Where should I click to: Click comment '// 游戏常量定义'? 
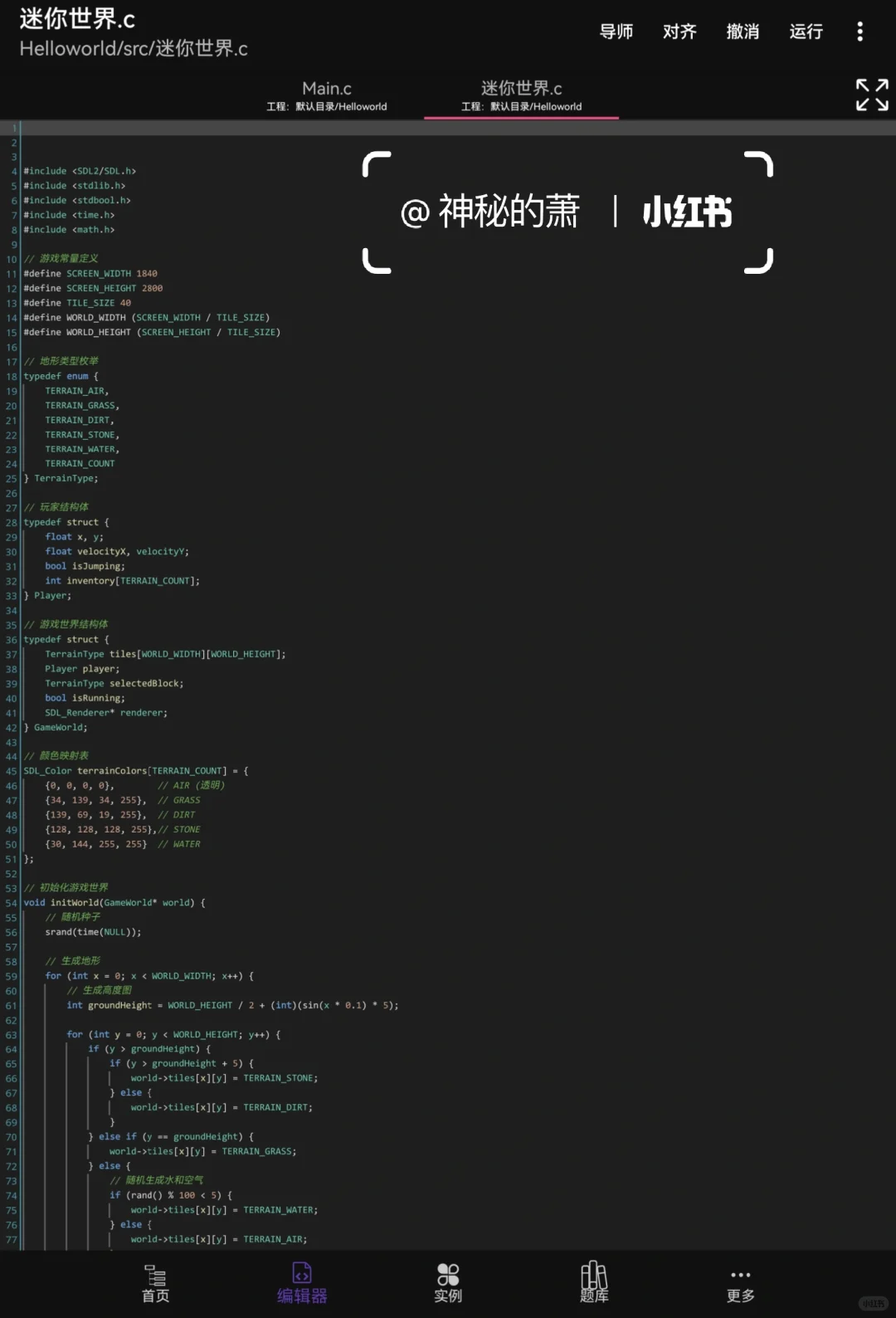click(61, 259)
